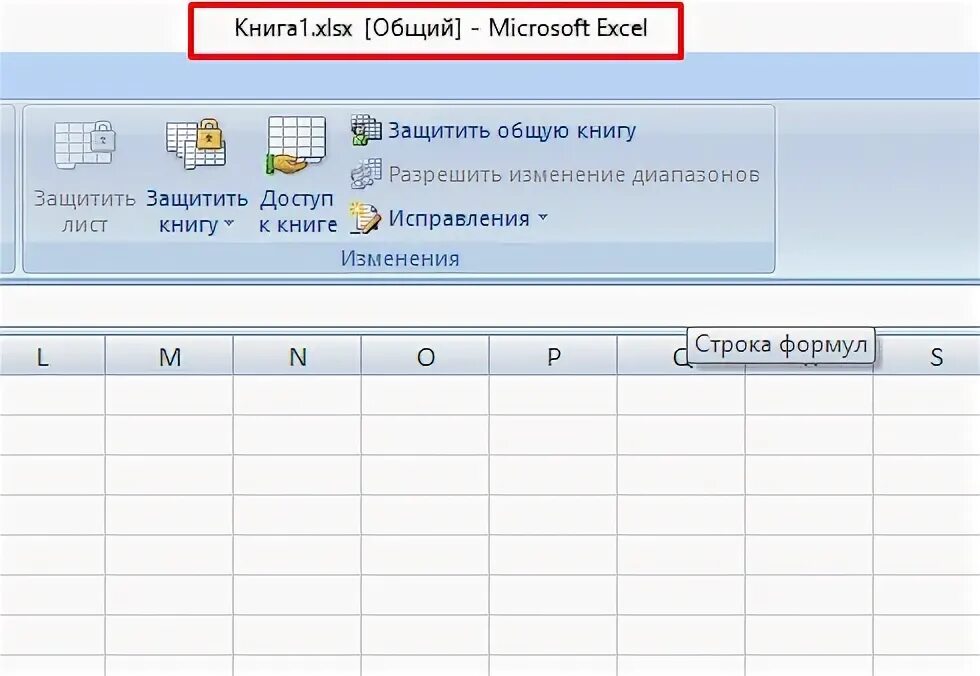Viewport: 980px width, 676px height.
Task: Select column N header
Action: 298,355
